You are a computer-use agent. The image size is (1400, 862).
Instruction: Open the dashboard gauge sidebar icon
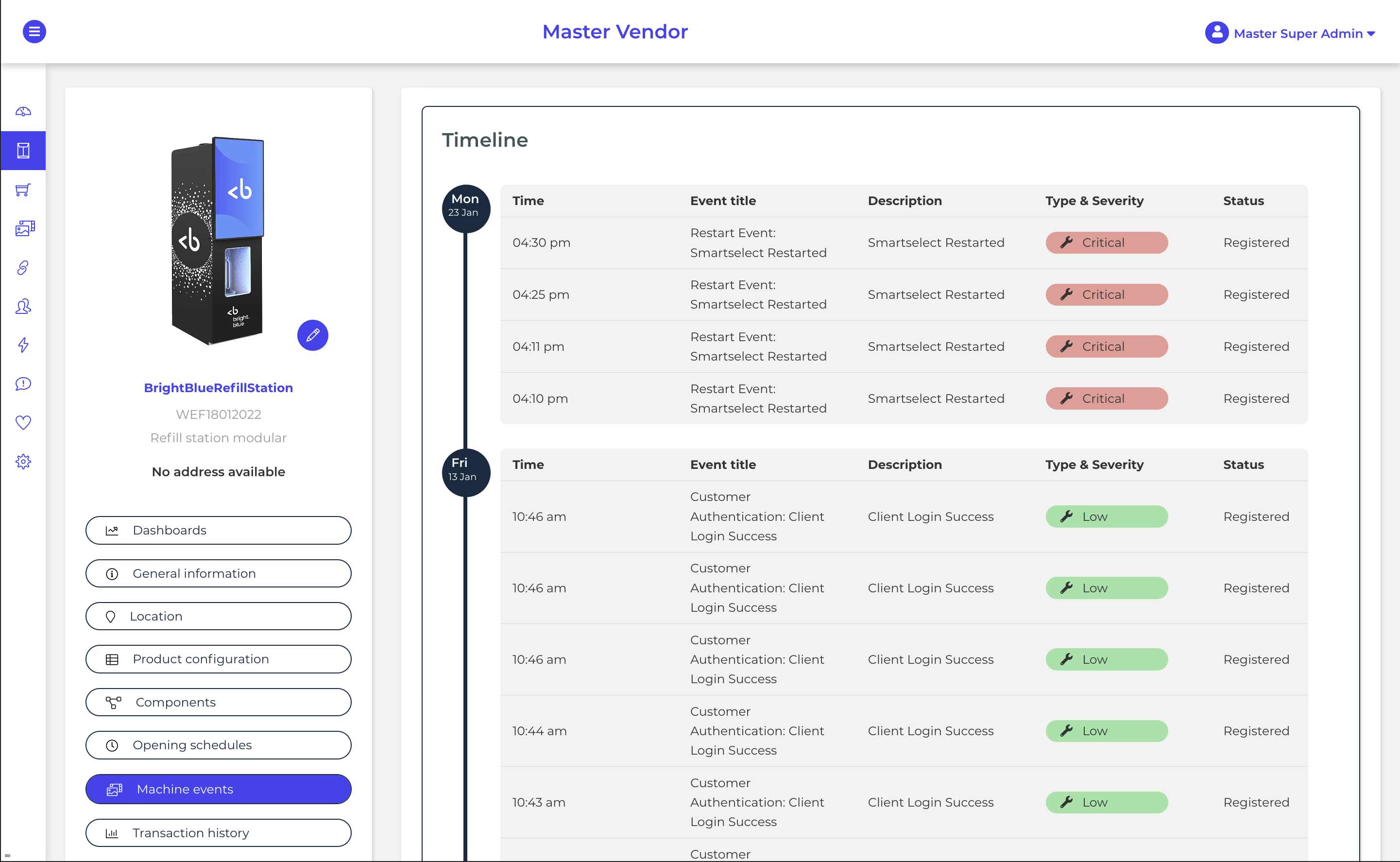click(x=23, y=112)
